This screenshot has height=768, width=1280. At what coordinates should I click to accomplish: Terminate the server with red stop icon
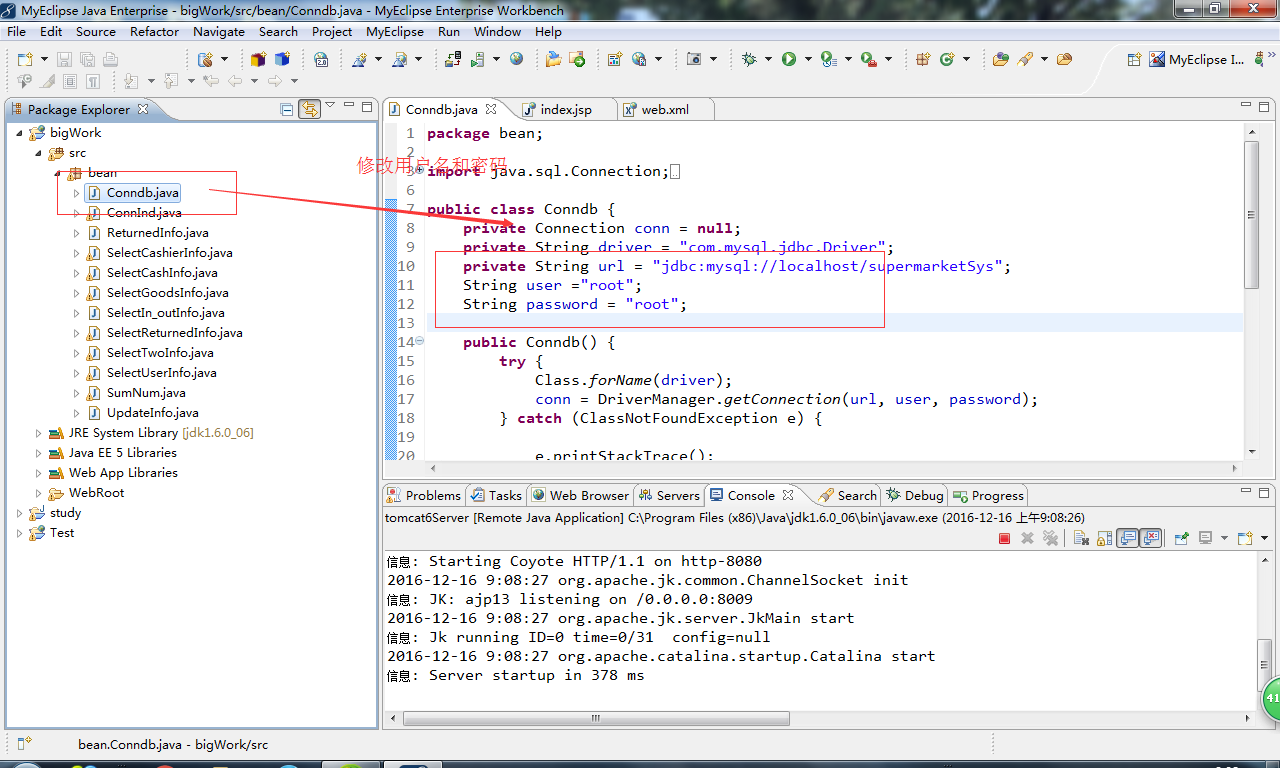tap(1004, 538)
